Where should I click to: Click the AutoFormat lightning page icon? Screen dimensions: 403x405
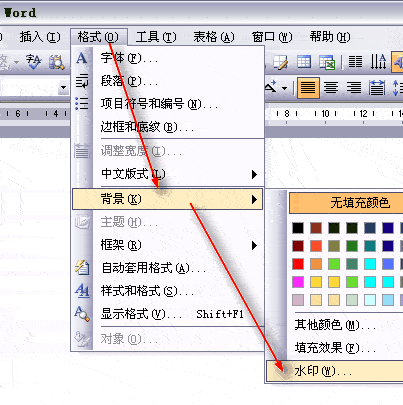(82, 267)
